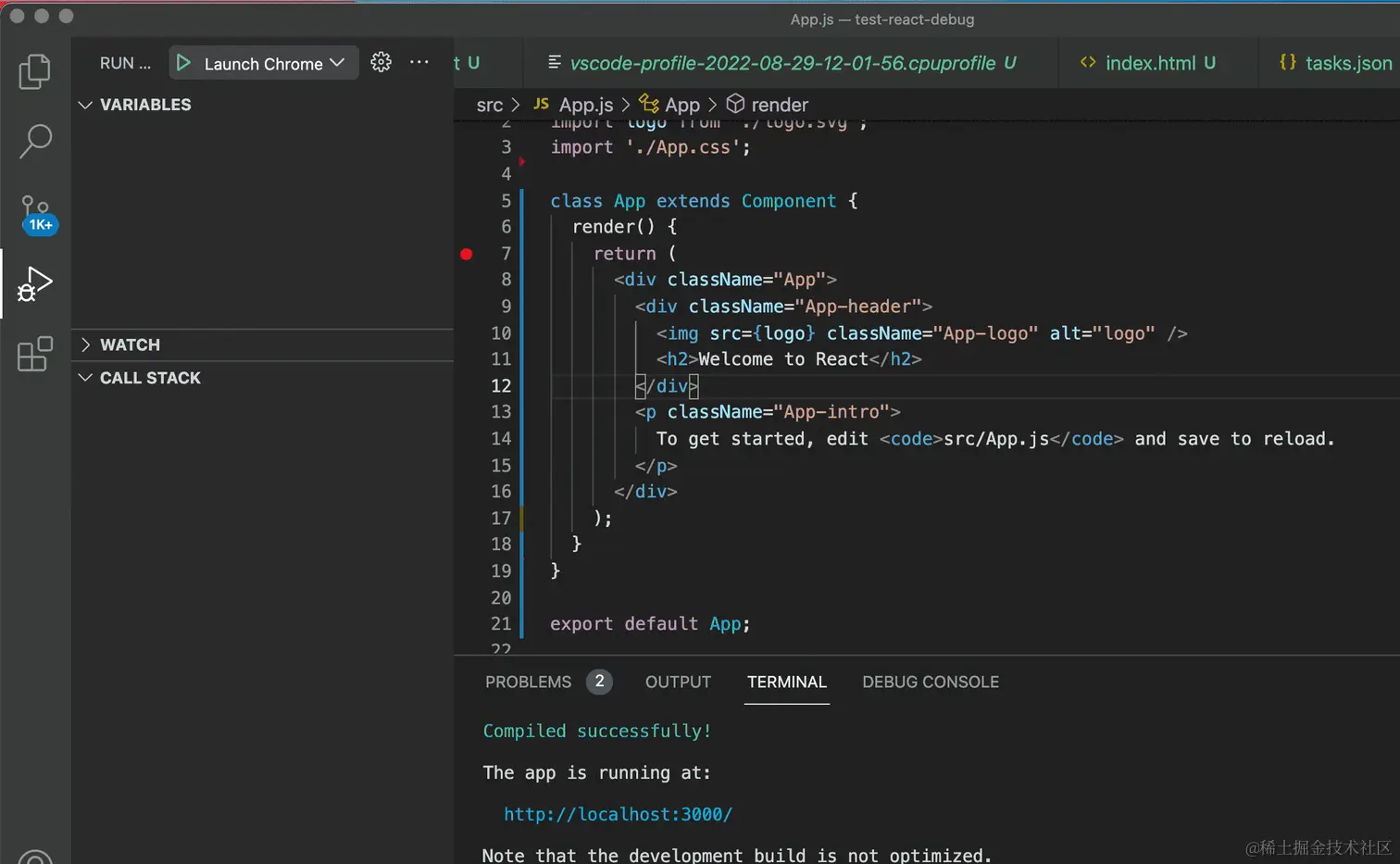1400x864 pixels.
Task: Open the PROBLEMS panel tab
Action: (528, 682)
